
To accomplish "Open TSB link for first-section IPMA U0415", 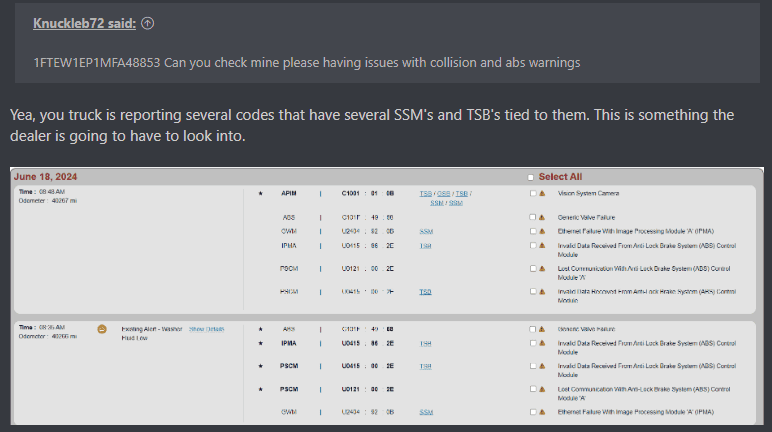I will coord(425,245).
